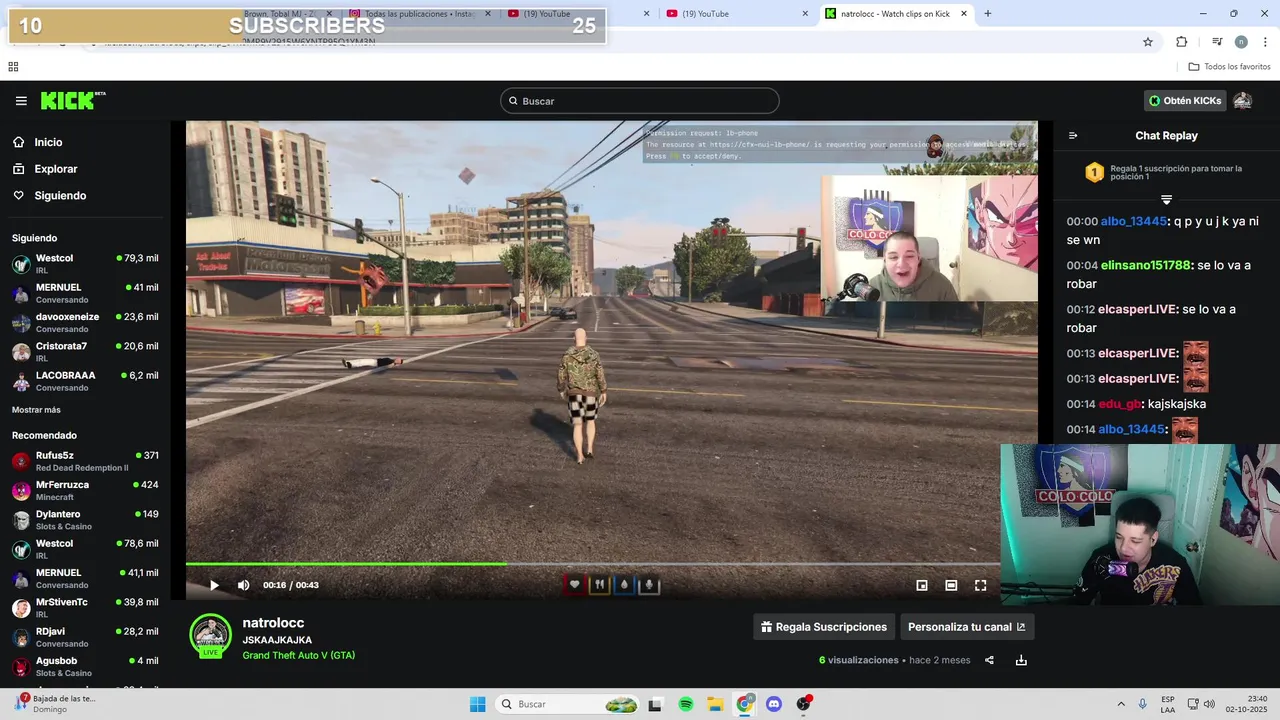Open the apps grid in bookmarks bar
This screenshot has height=720, width=1280.
pos(13,67)
